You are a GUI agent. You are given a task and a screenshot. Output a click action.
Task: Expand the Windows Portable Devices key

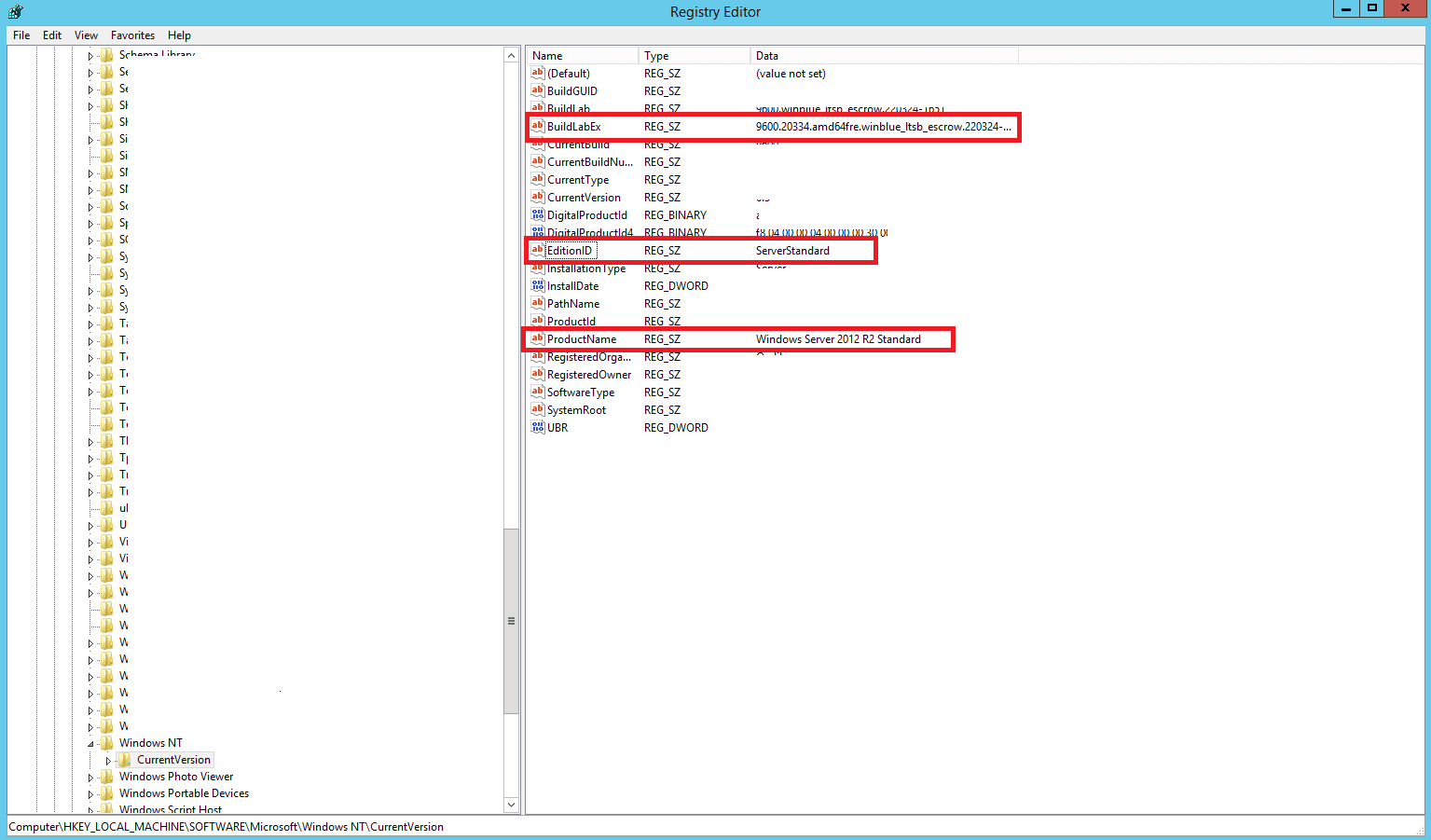tap(91, 794)
